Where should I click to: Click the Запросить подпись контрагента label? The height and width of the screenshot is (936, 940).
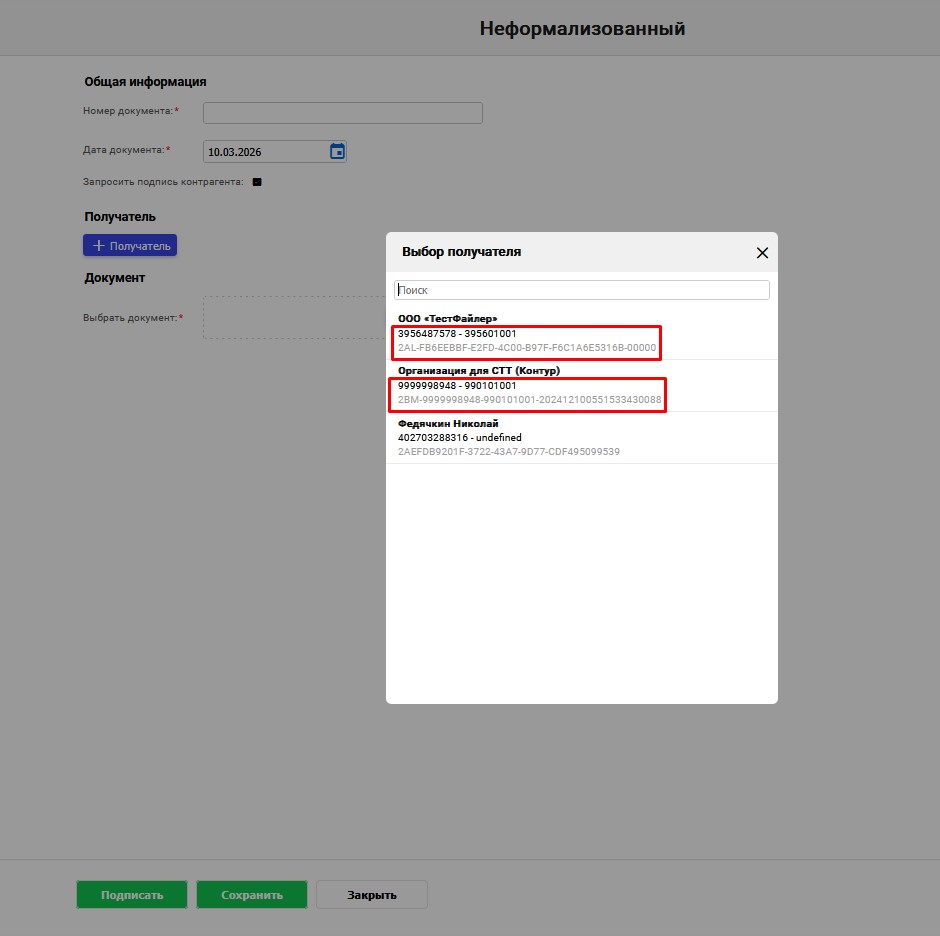[x=163, y=182]
